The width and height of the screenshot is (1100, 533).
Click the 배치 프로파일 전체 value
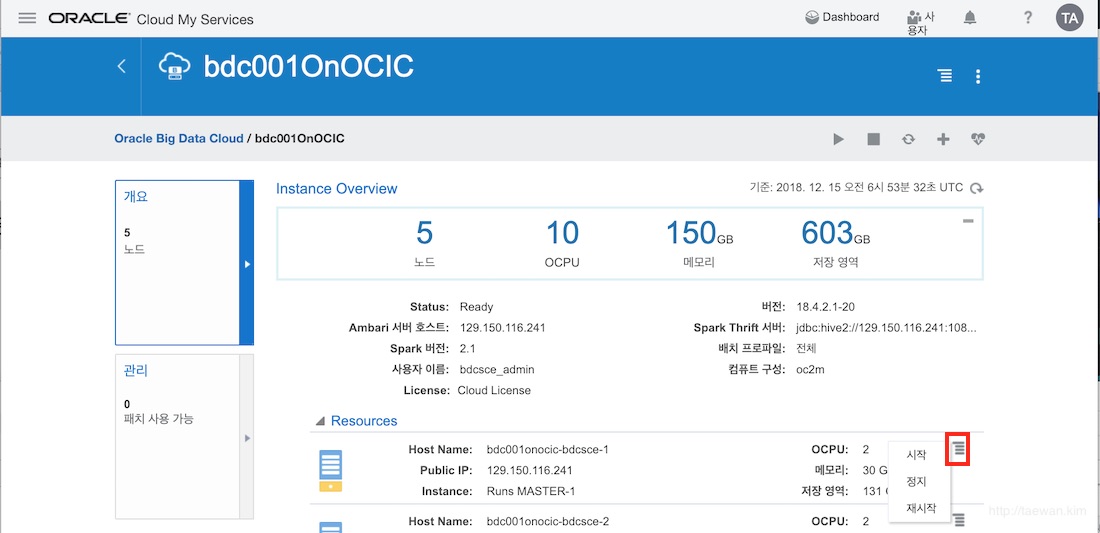[806, 349]
